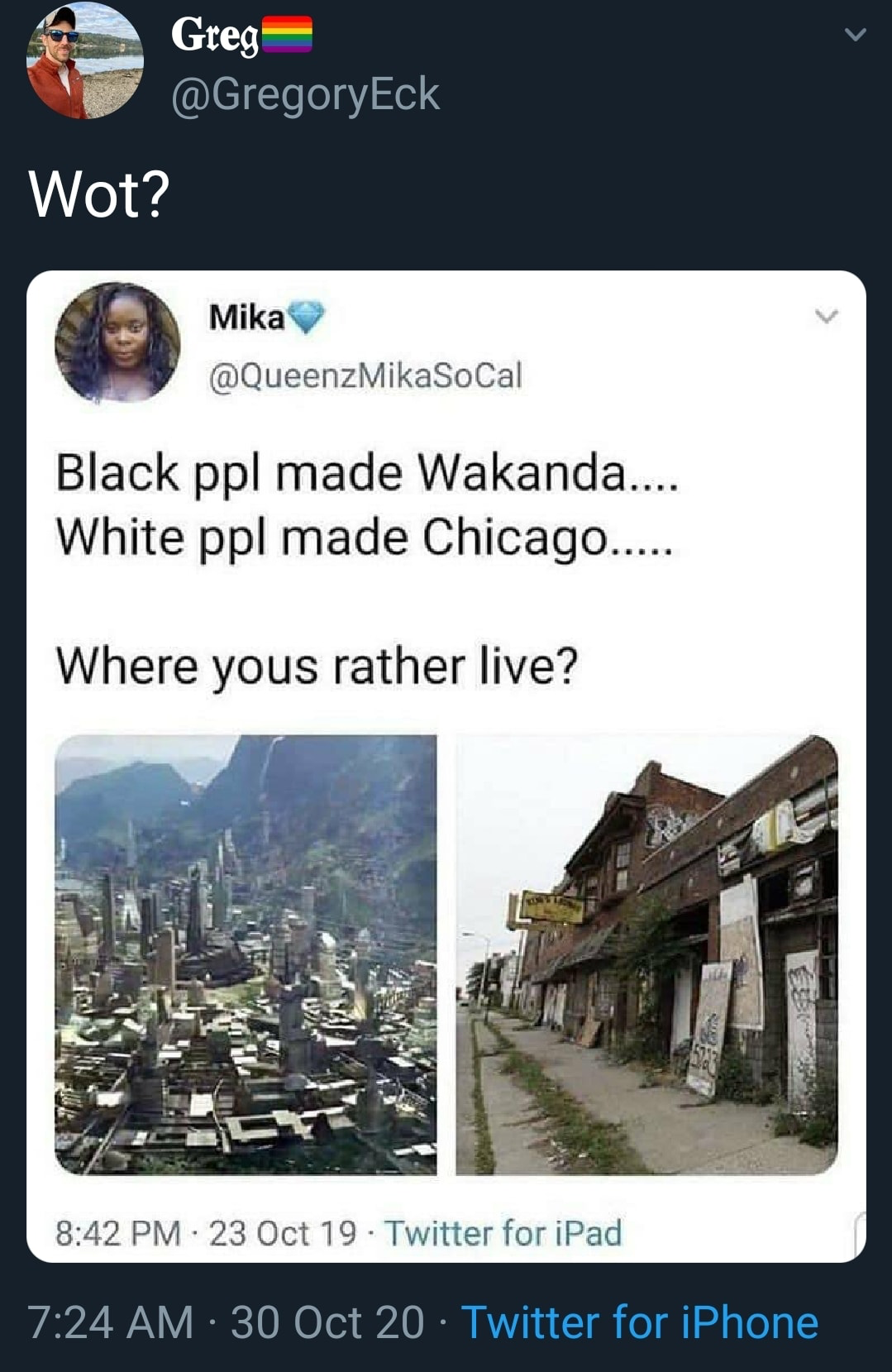View the Wakanda city image

click(x=246, y=954)
